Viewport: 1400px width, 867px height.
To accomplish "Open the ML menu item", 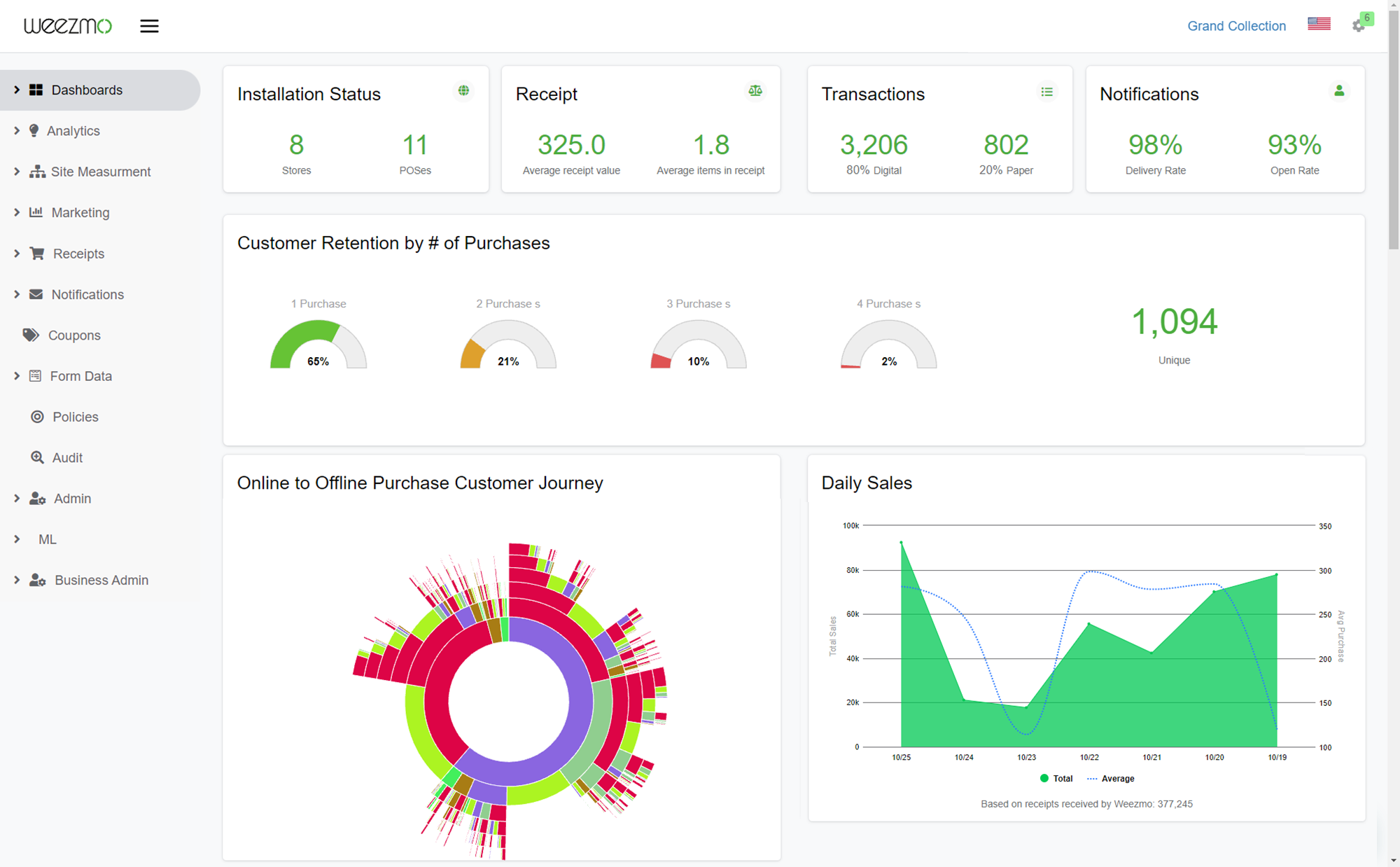I will click(x=48, y=539).
